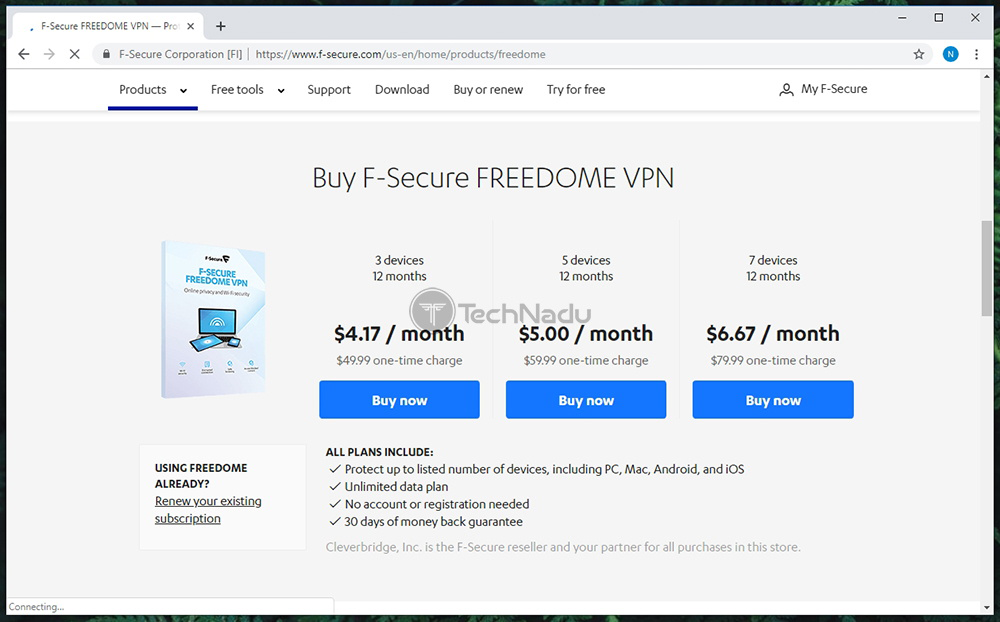Buy now the 3 devices plan

pos(399,400)
